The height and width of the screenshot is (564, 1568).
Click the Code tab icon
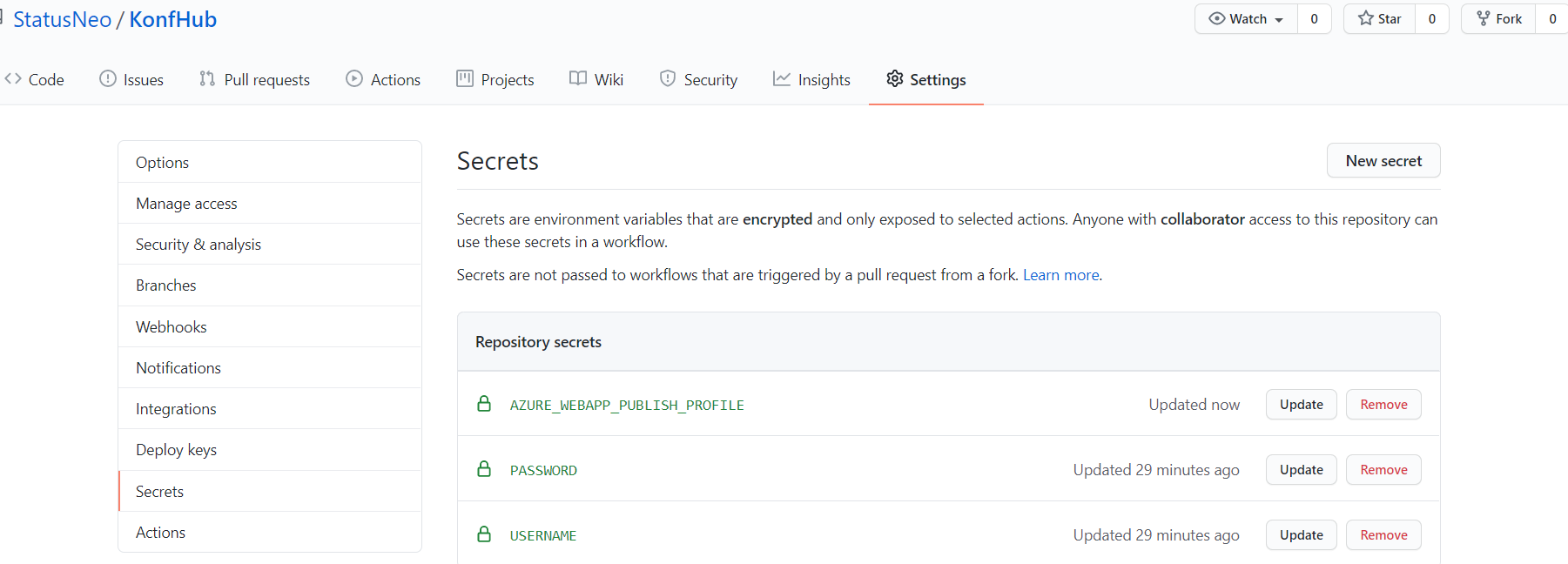(x=13, y=79)
